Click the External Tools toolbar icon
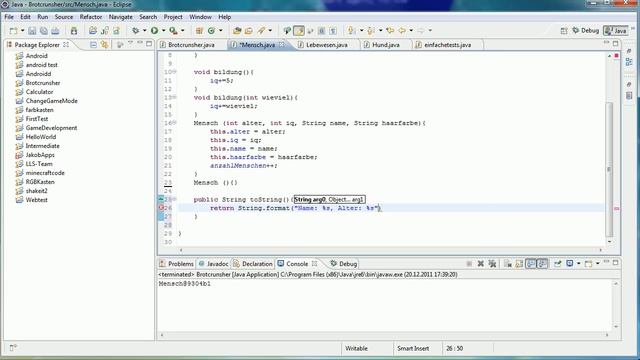 click(x=173, y=31)
